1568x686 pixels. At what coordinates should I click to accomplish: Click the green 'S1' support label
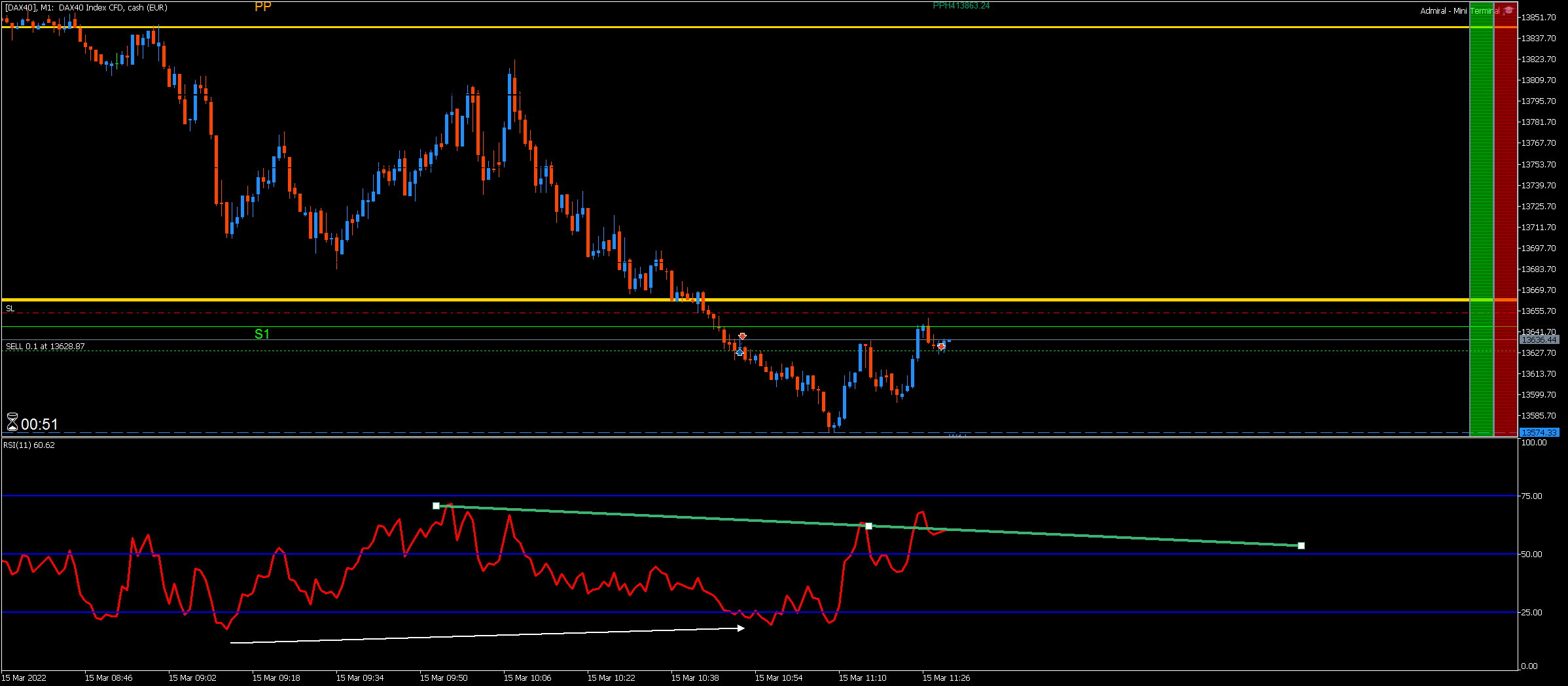262,334
